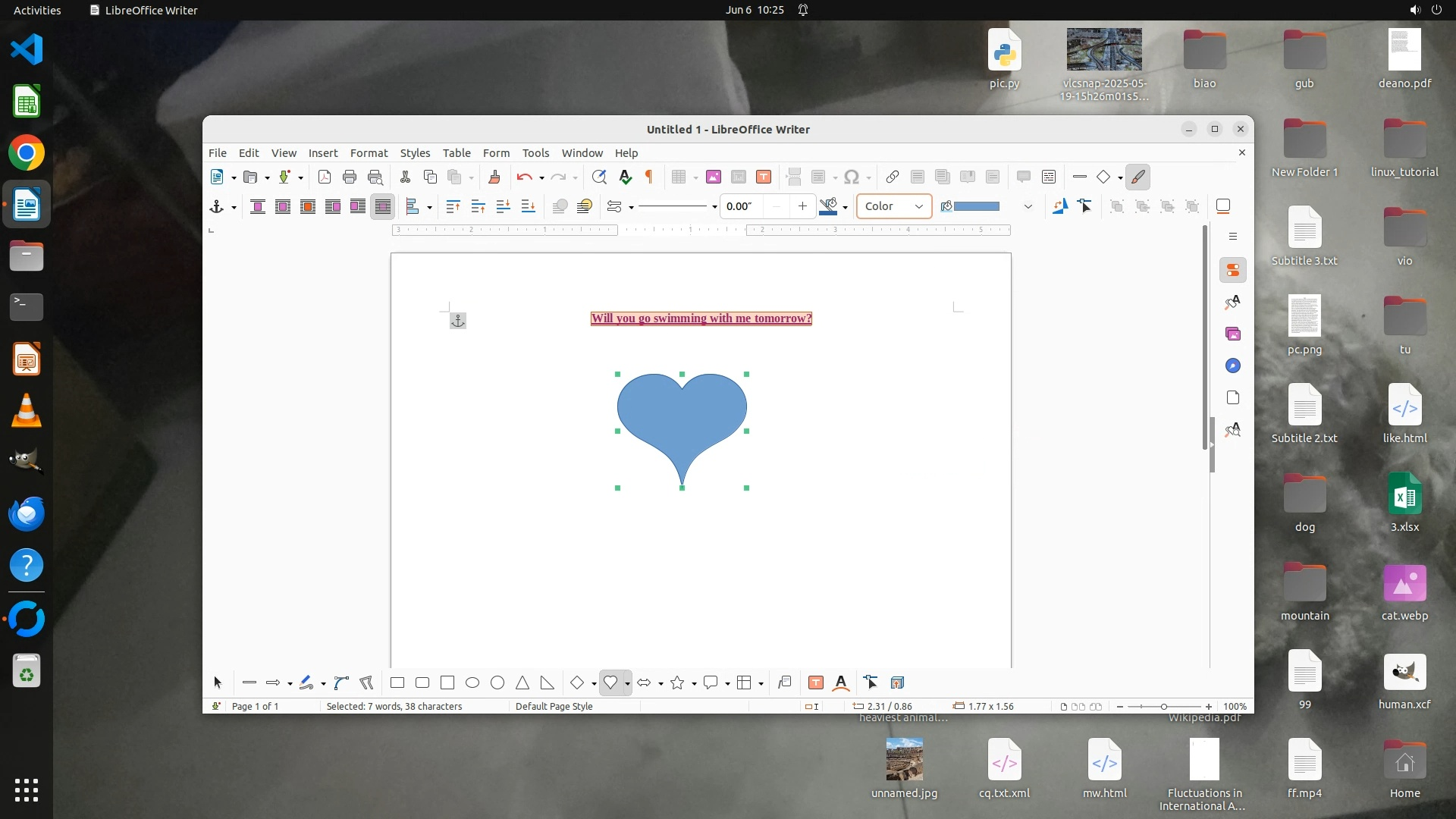Expand the Color fill style dropdown
The height and width of the screenshot is (819, 1456).
(x=918, y=206)
